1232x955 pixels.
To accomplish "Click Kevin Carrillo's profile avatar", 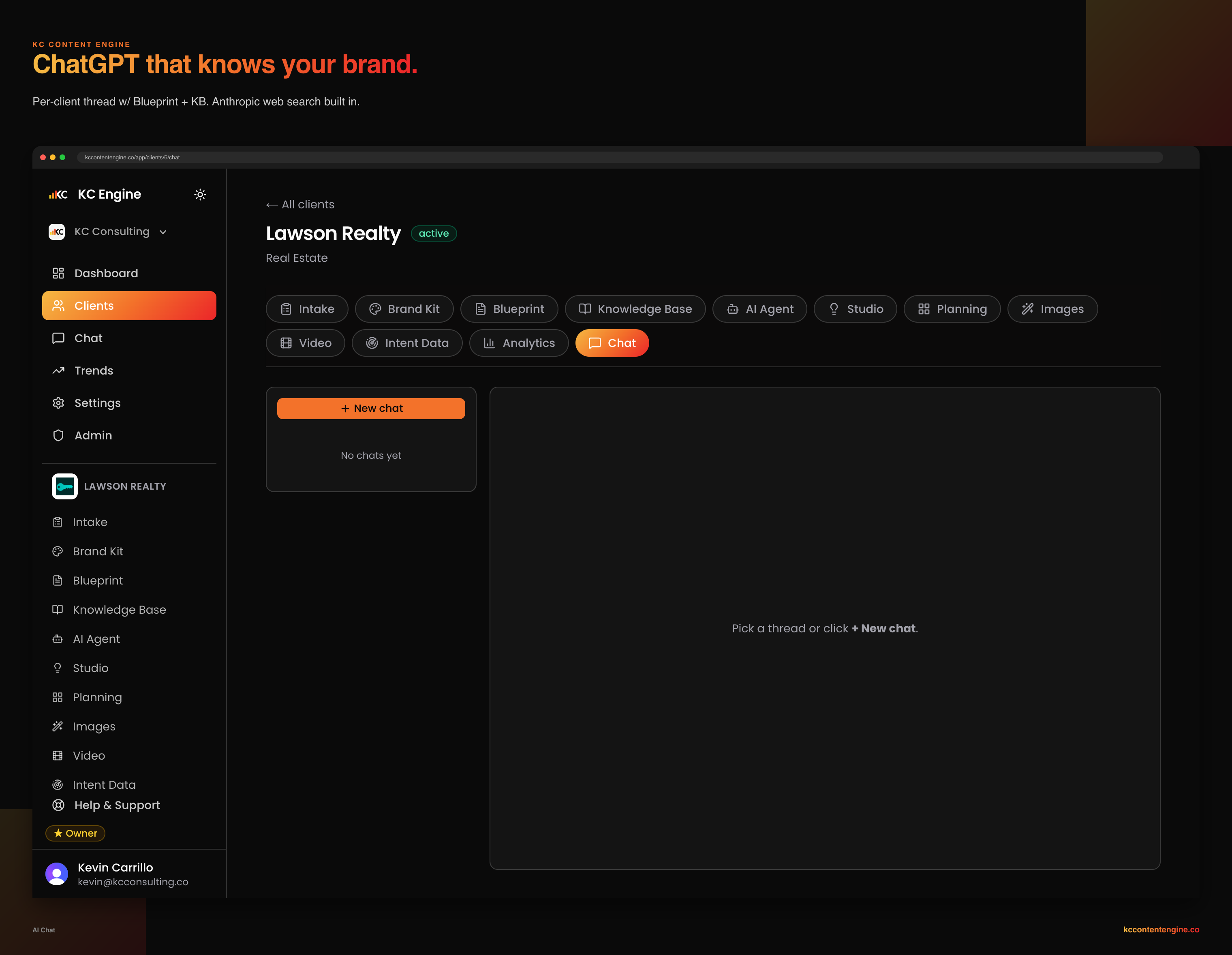I will [x=56, y=874].
